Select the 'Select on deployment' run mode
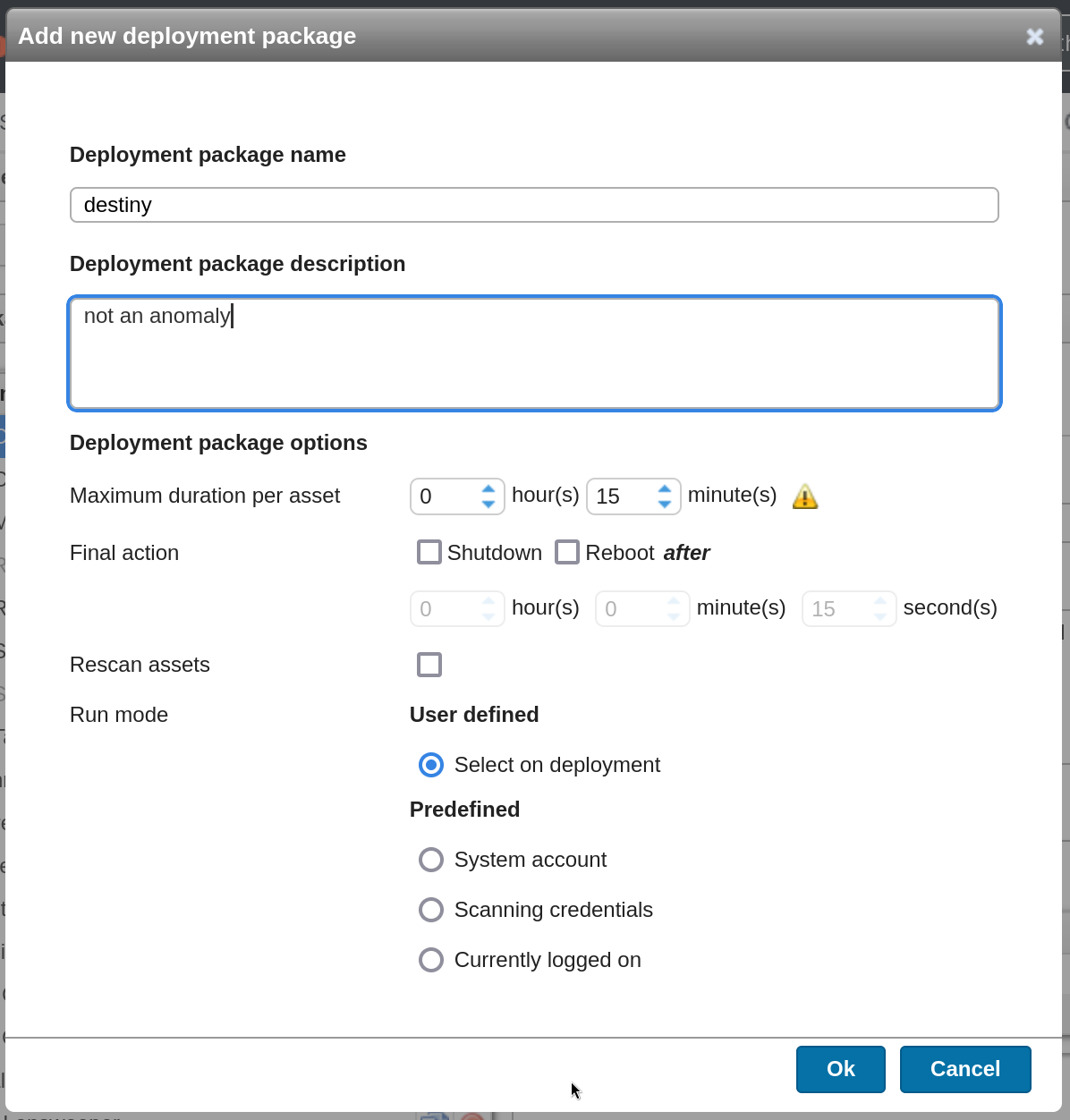 pos(431,765)
